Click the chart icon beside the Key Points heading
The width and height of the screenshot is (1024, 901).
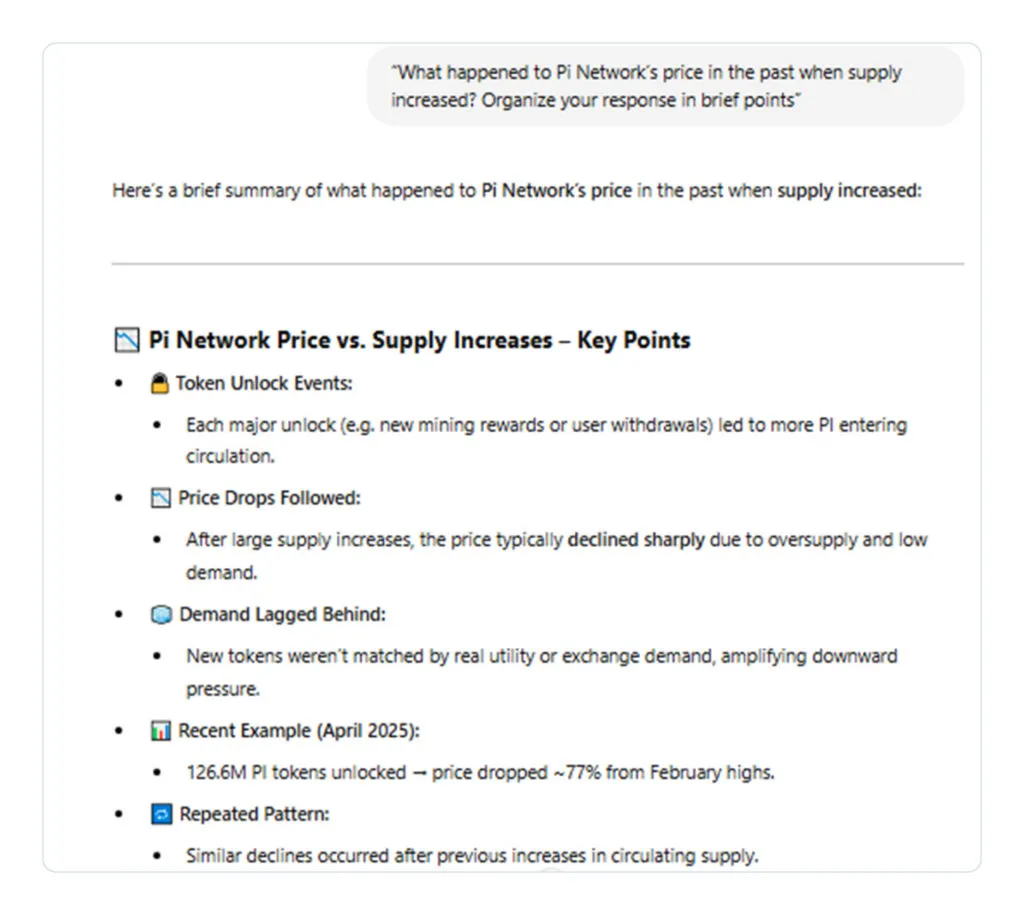coord(126,341)
